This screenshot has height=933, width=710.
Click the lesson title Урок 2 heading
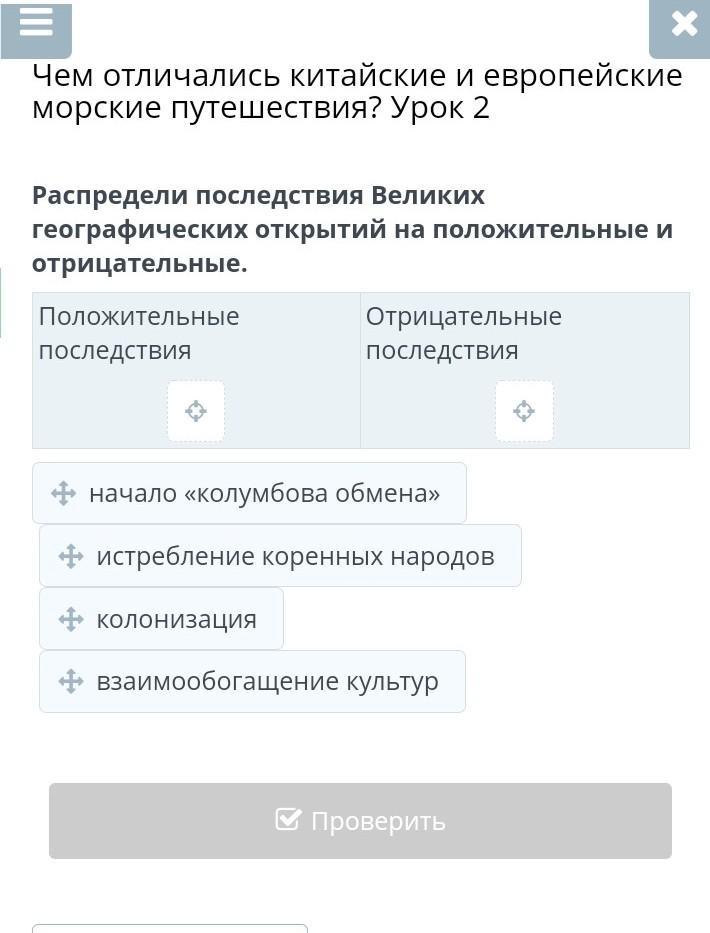(x=357, y=92)
